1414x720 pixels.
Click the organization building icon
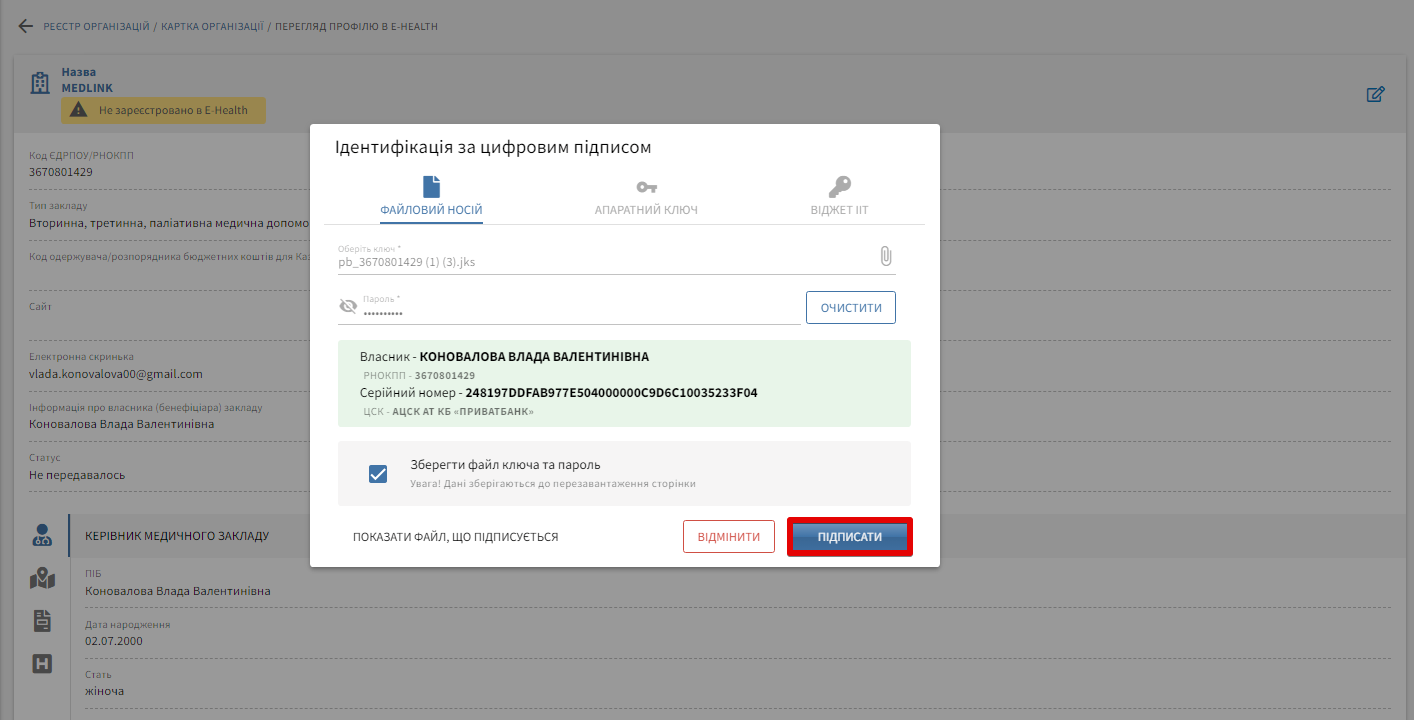pos(40,84)
